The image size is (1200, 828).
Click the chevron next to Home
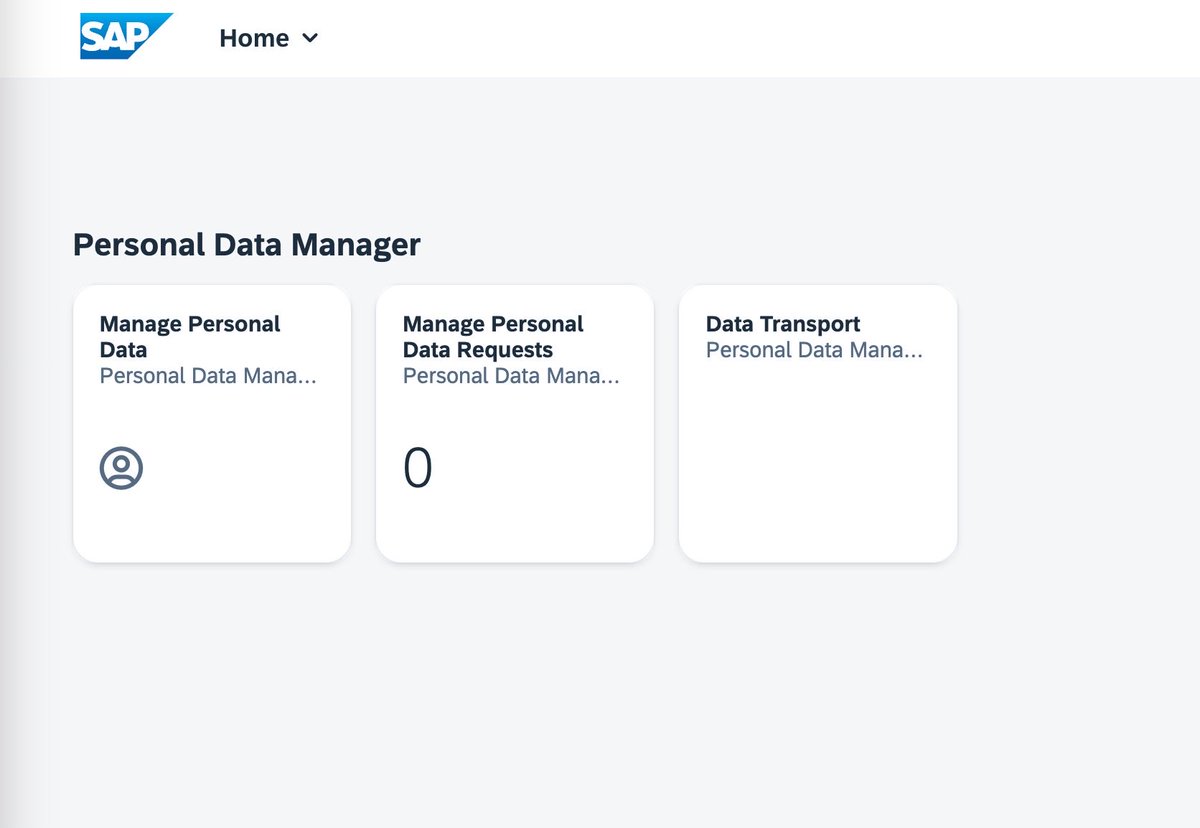(x=310, y=38)
